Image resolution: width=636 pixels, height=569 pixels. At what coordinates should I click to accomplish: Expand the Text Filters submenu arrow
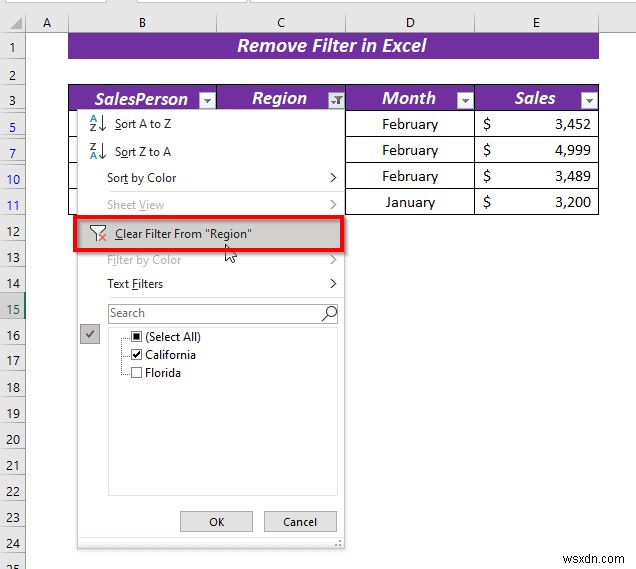pos(333,283)
